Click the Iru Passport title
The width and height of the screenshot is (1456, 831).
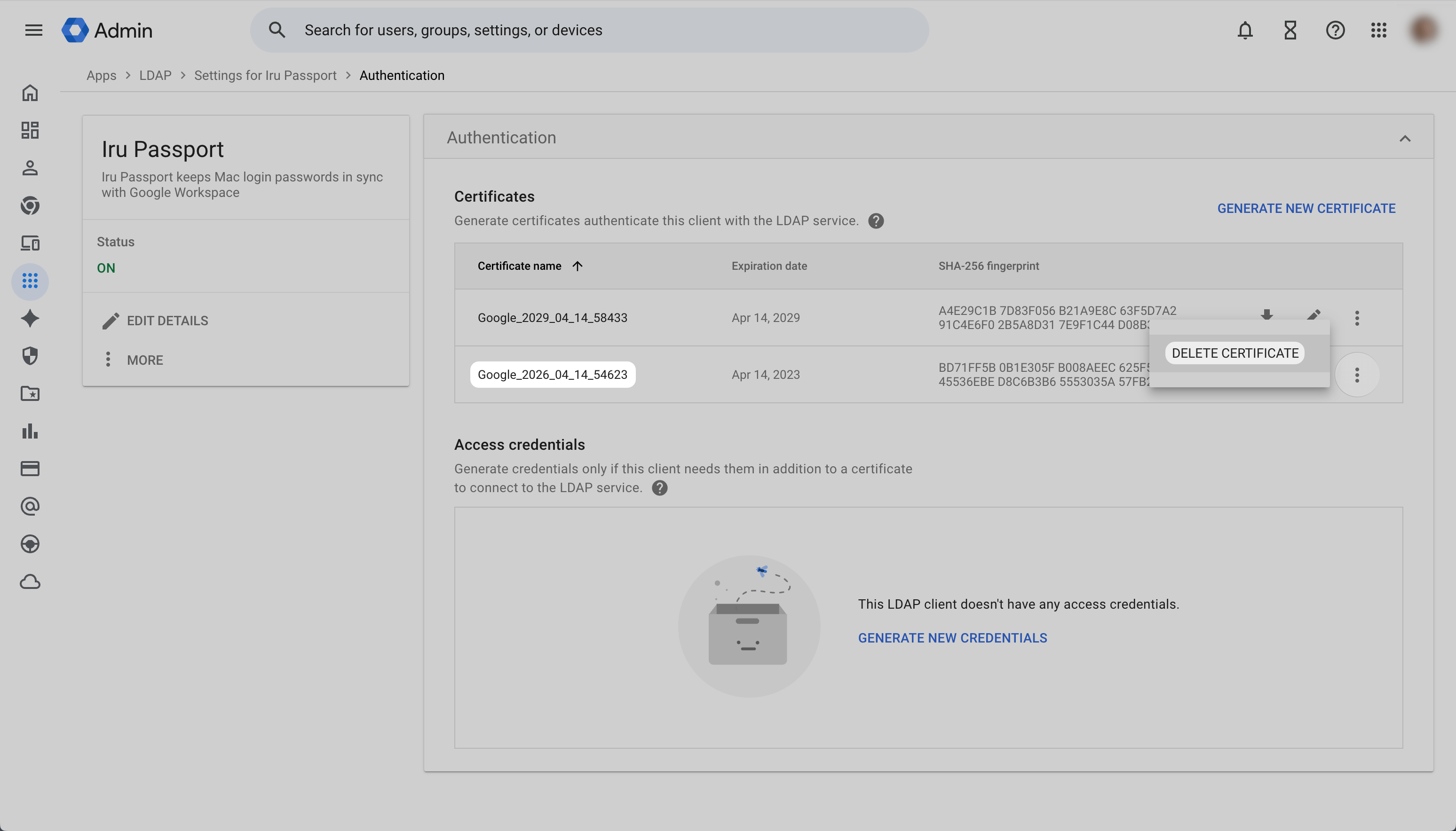(x=163, y=149)
